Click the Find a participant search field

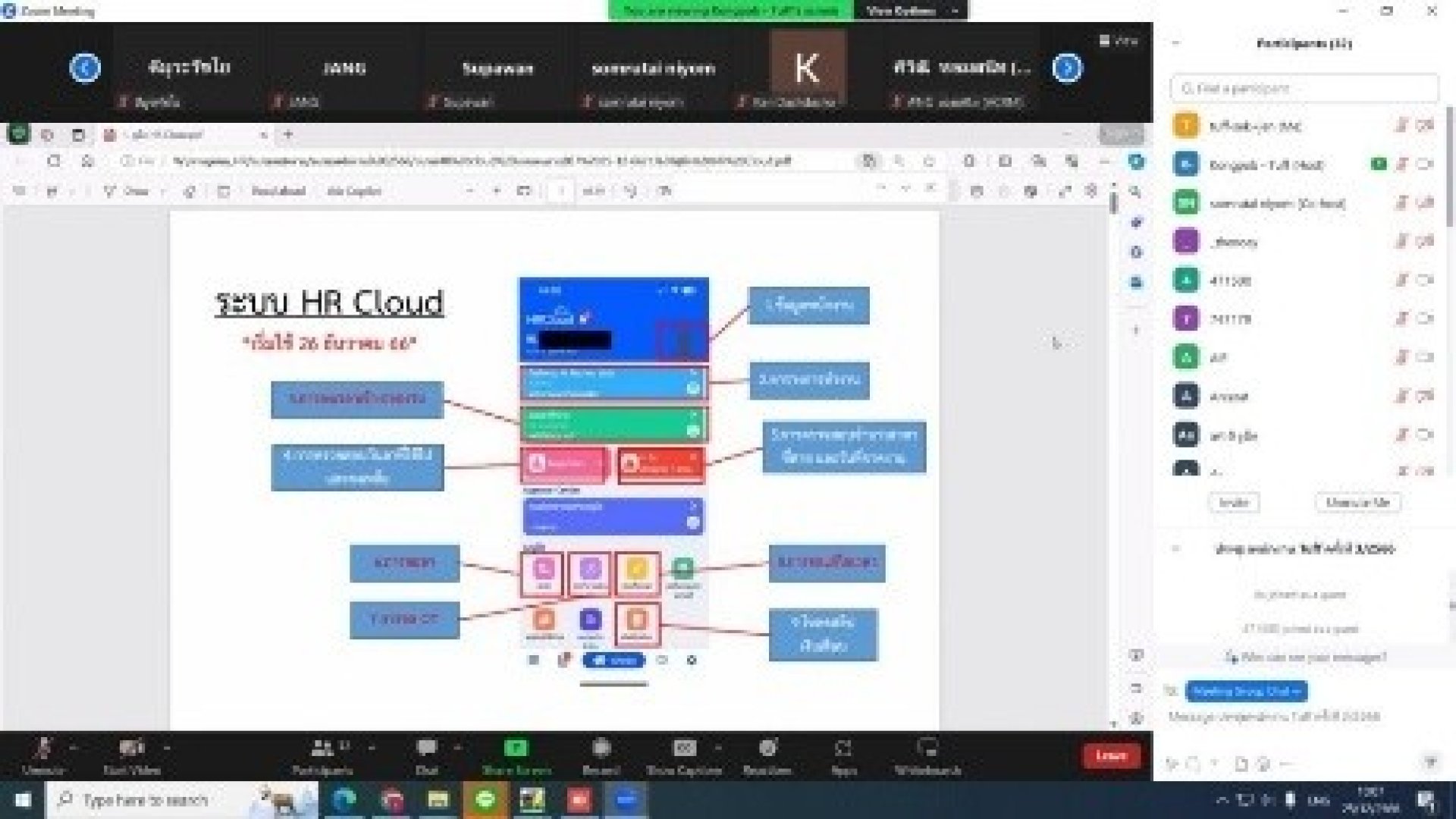[x=1304, y=89]
